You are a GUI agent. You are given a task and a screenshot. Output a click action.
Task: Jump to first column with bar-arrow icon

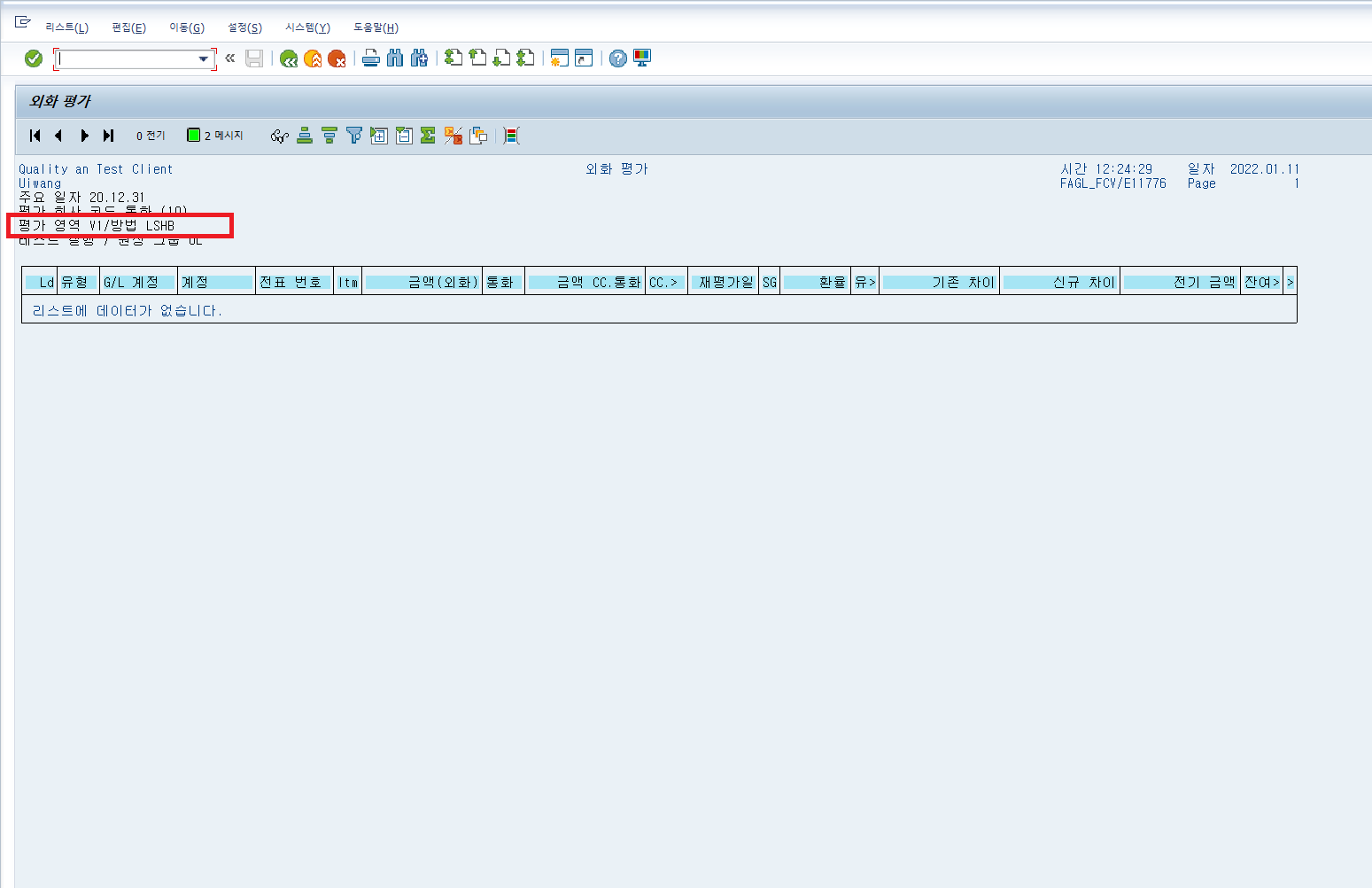click(35, 136)
